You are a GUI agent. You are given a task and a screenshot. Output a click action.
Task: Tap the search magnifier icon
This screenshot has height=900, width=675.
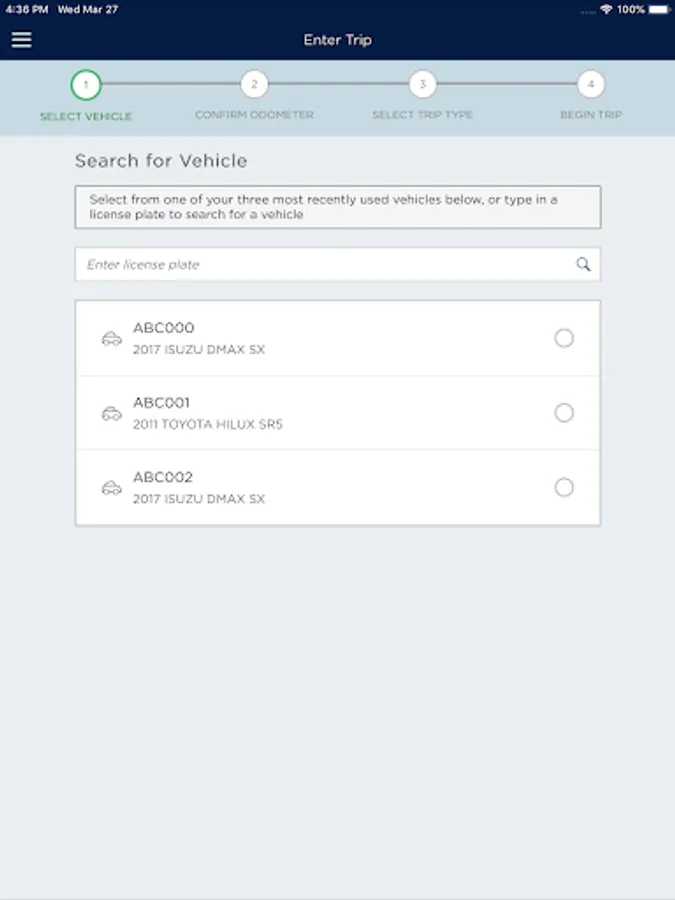(583, 265)
